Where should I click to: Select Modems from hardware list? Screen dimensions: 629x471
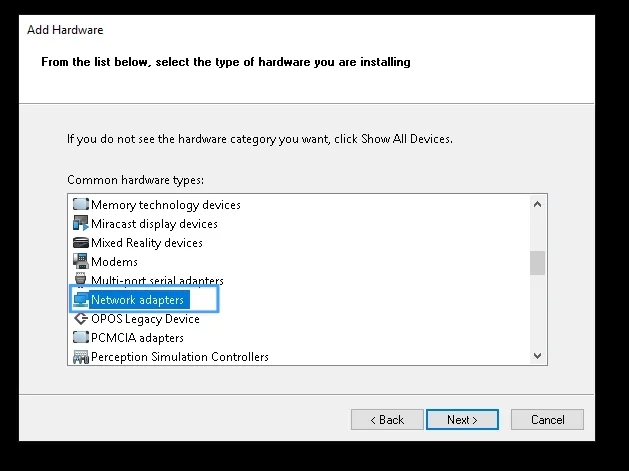[x=114, y=262]
